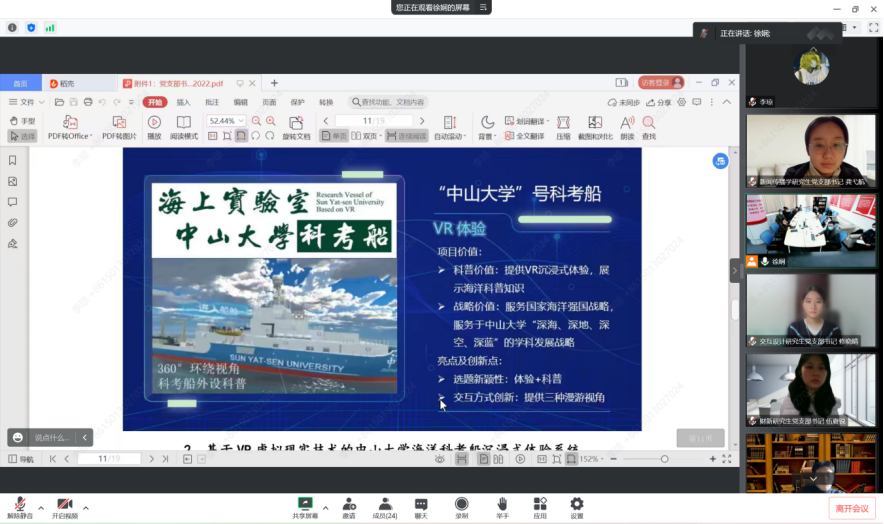Adjust zoom slider handle in status bar

click(664, 459)
